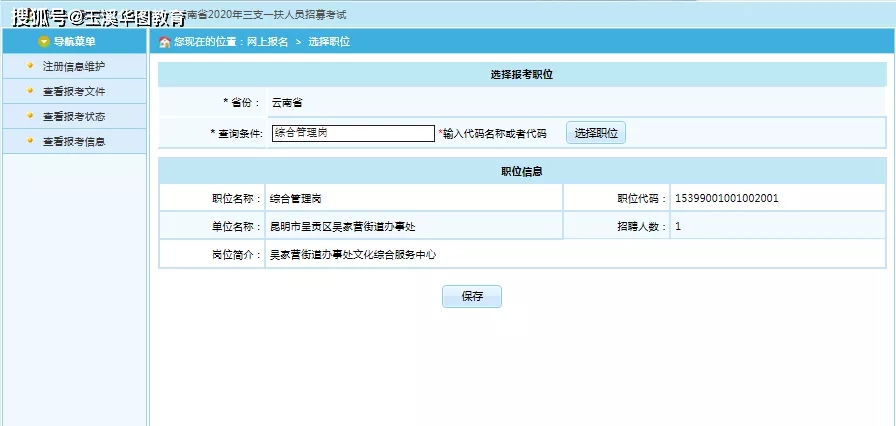Click 选择职位 in the breadcrumb path
The width and height of the screenshot is (896, 426).
click(329, 42)
